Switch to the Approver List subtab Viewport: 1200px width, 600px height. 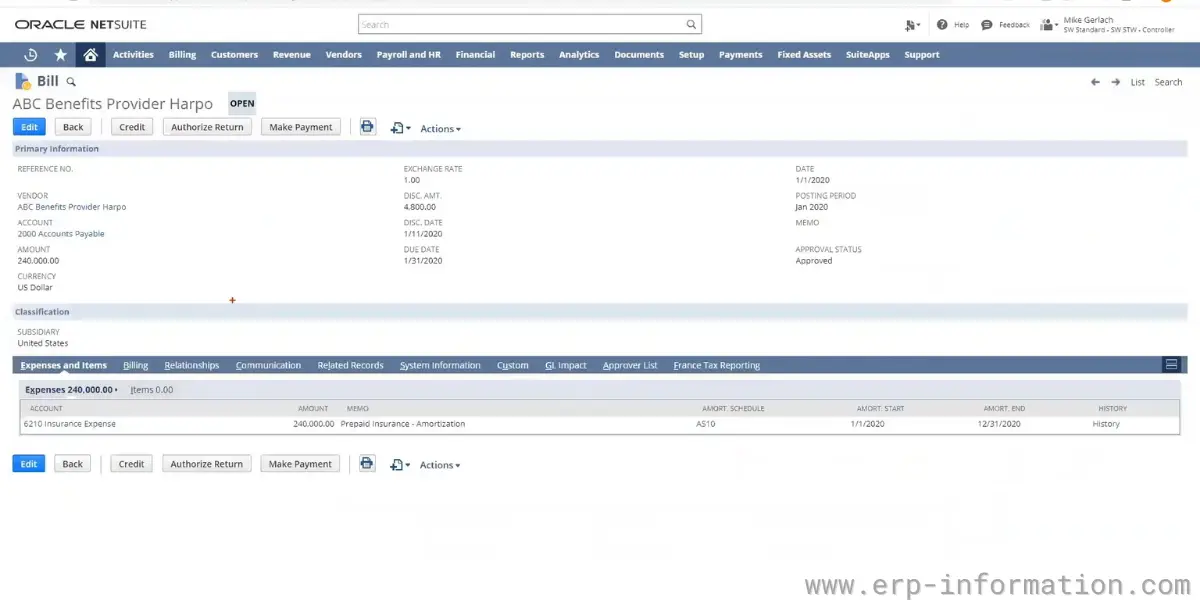[x=630, y=365]
